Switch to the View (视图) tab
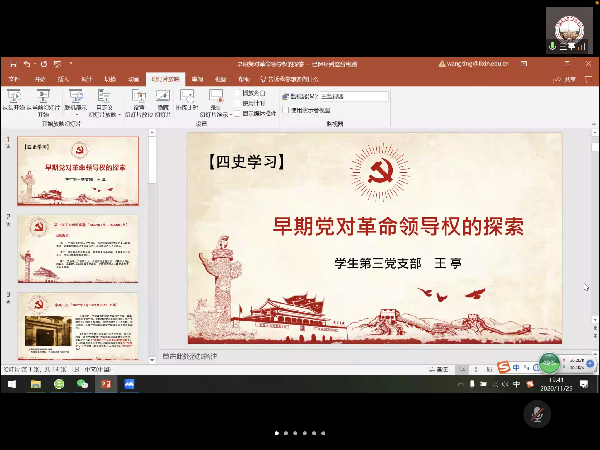The width and height of the screenshot is (600, 450). coord(220,79)
